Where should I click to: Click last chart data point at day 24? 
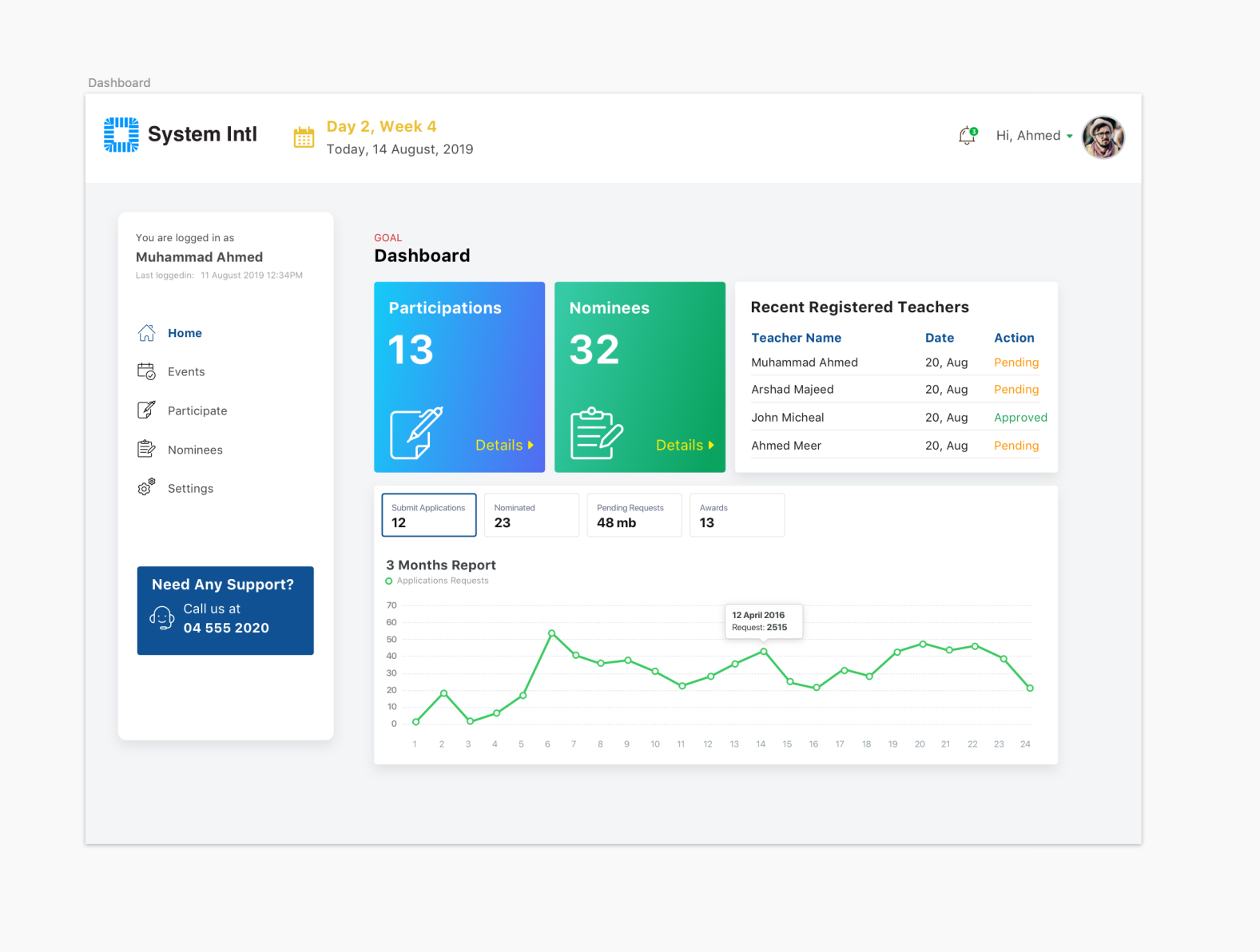click(x=1030, y=688)
